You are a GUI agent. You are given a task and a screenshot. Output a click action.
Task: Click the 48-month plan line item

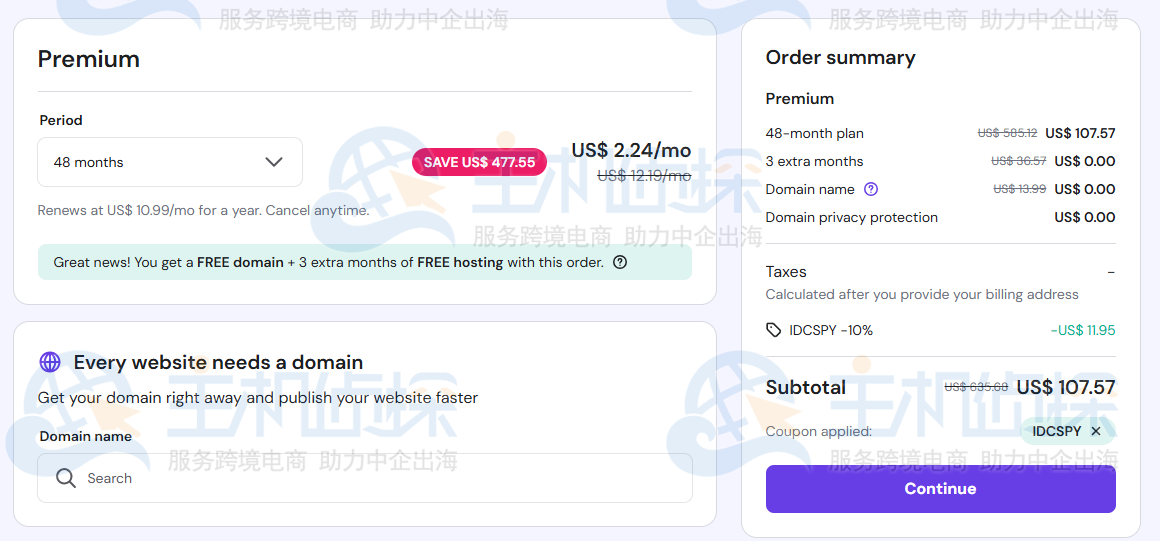pyautogui.click(x=815, y=133)
